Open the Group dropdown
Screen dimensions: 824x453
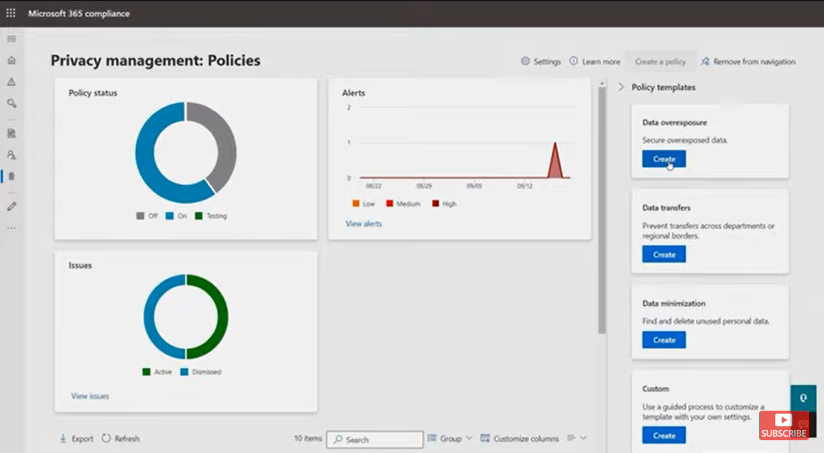coord(450,438)
